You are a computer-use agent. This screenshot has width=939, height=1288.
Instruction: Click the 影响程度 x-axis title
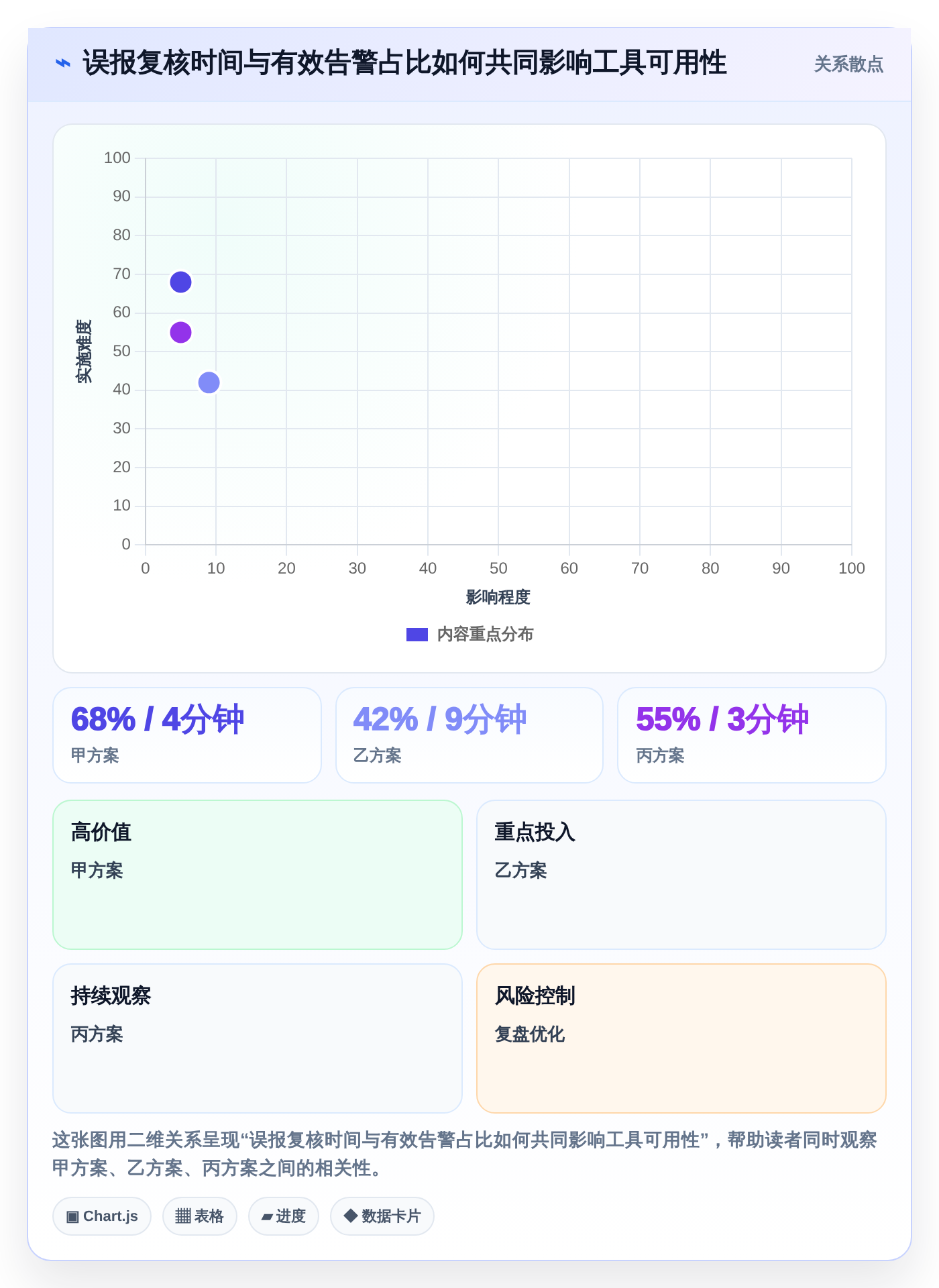pos(498,597)
